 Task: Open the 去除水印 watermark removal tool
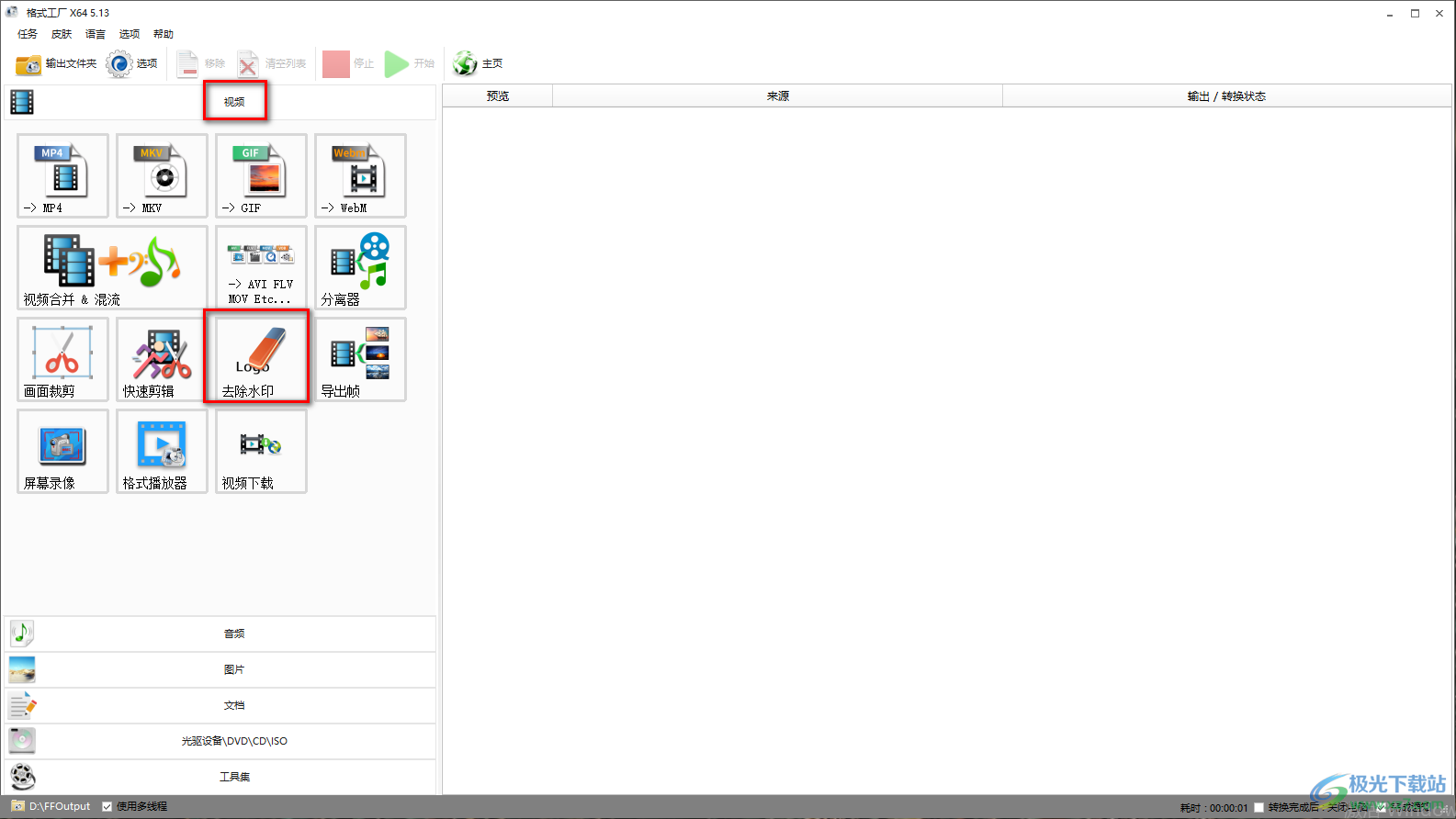(261, 359)
